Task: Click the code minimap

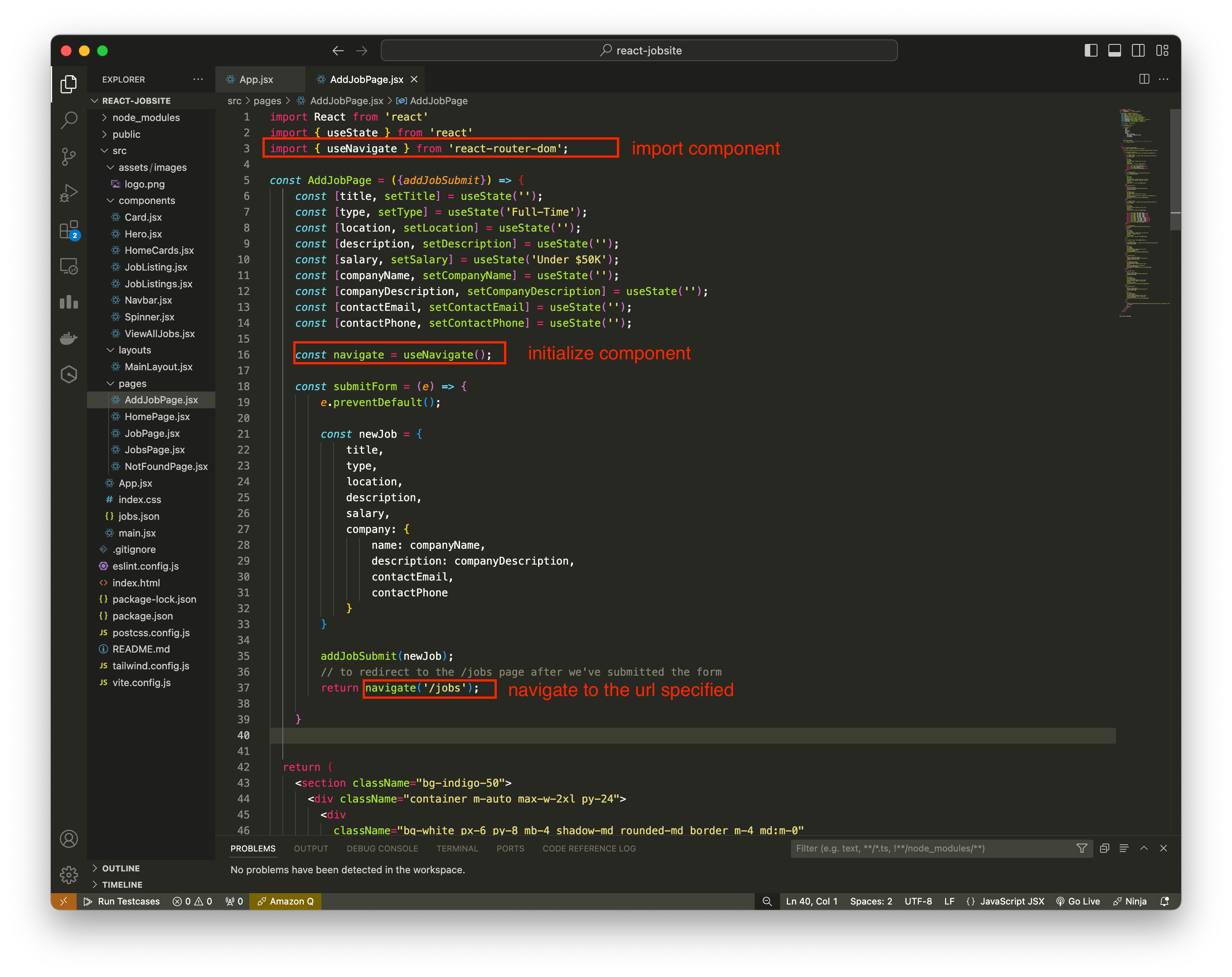Action: click(1144, 213)
